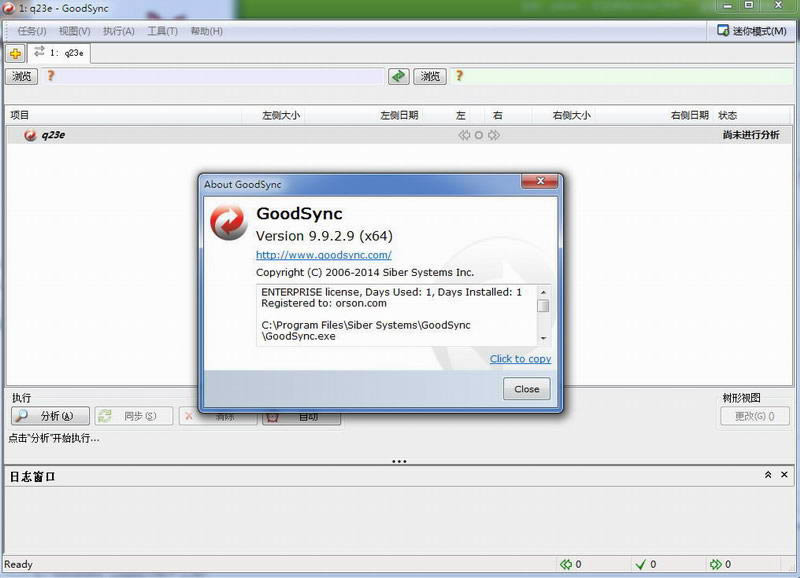This screenshot has height=578, width=800.
Task: Click the 尚未进行分析 status text
Action: pyautogui.click(x=751, y=135)
